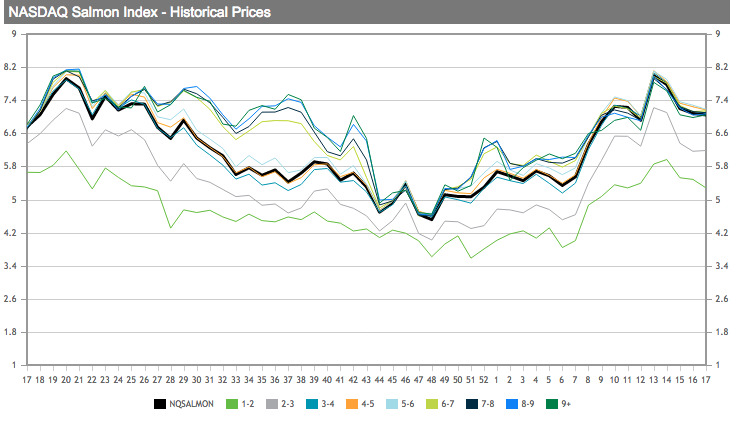Click the x-axis week label 44
Image resolution: width=732 pixels, height=421 pixels.
pos(379,380)
